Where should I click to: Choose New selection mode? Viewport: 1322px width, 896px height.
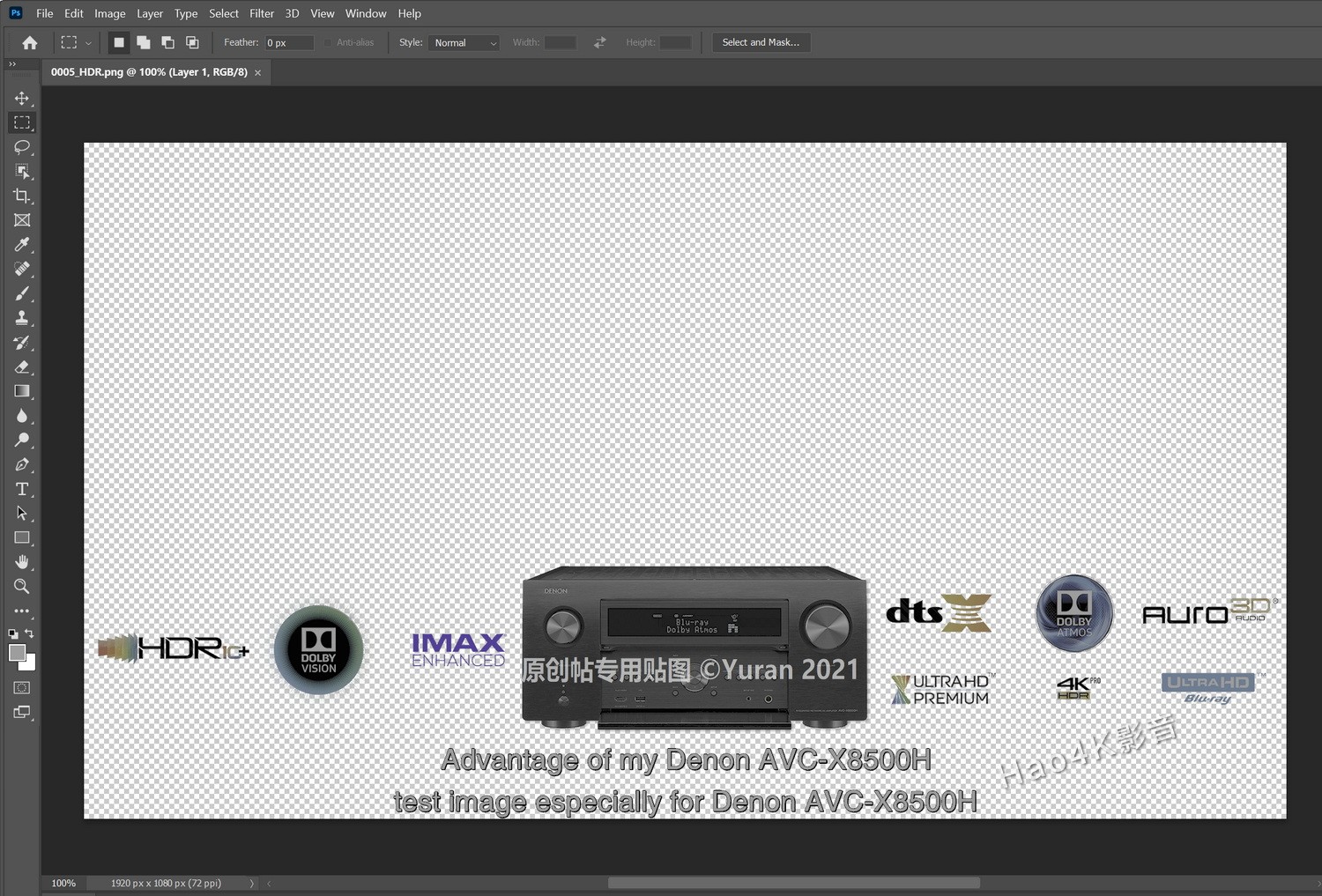click(x=119, y=42)
